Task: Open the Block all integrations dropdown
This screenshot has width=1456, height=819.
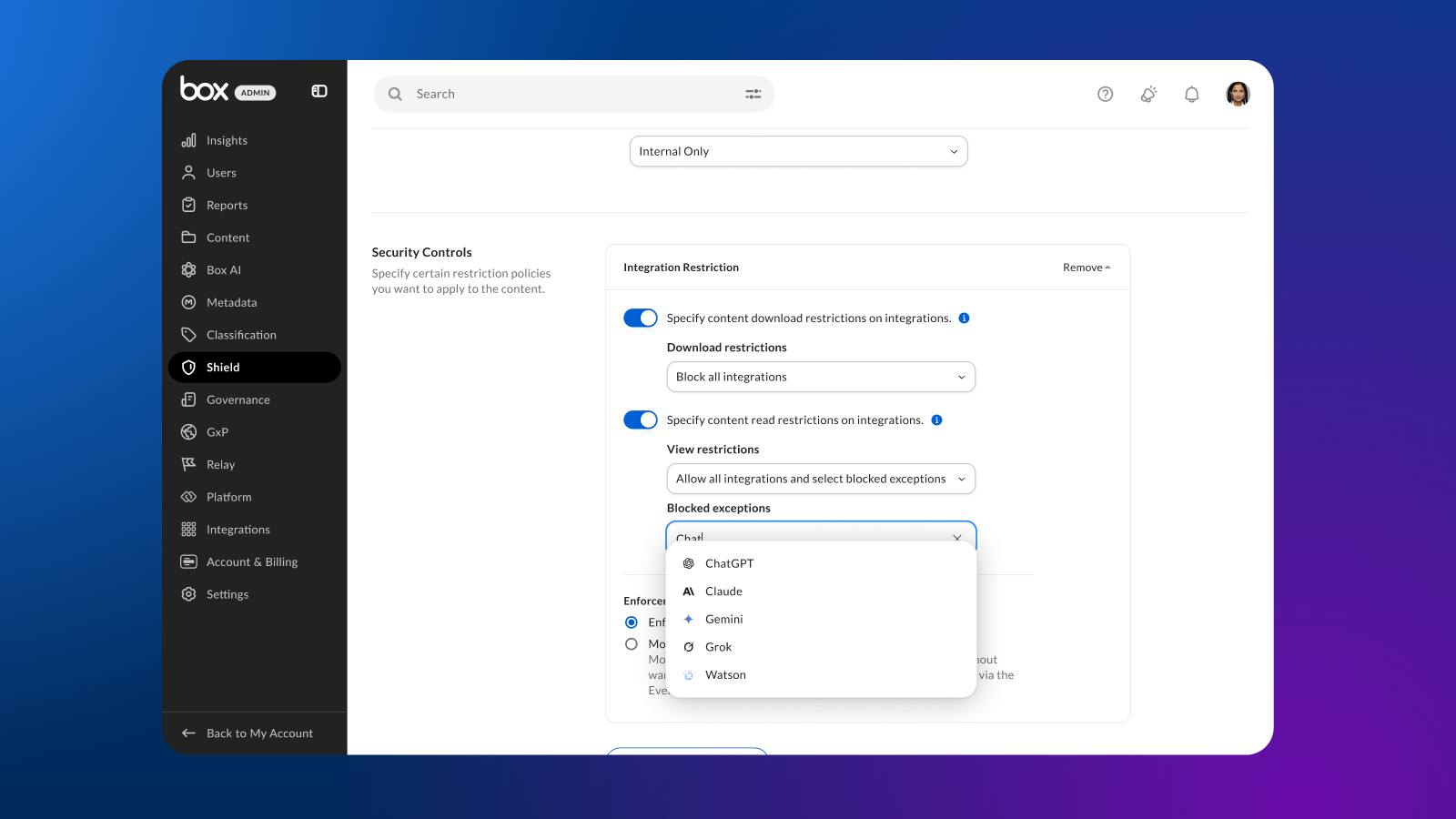Action: [x=821, y=377]
